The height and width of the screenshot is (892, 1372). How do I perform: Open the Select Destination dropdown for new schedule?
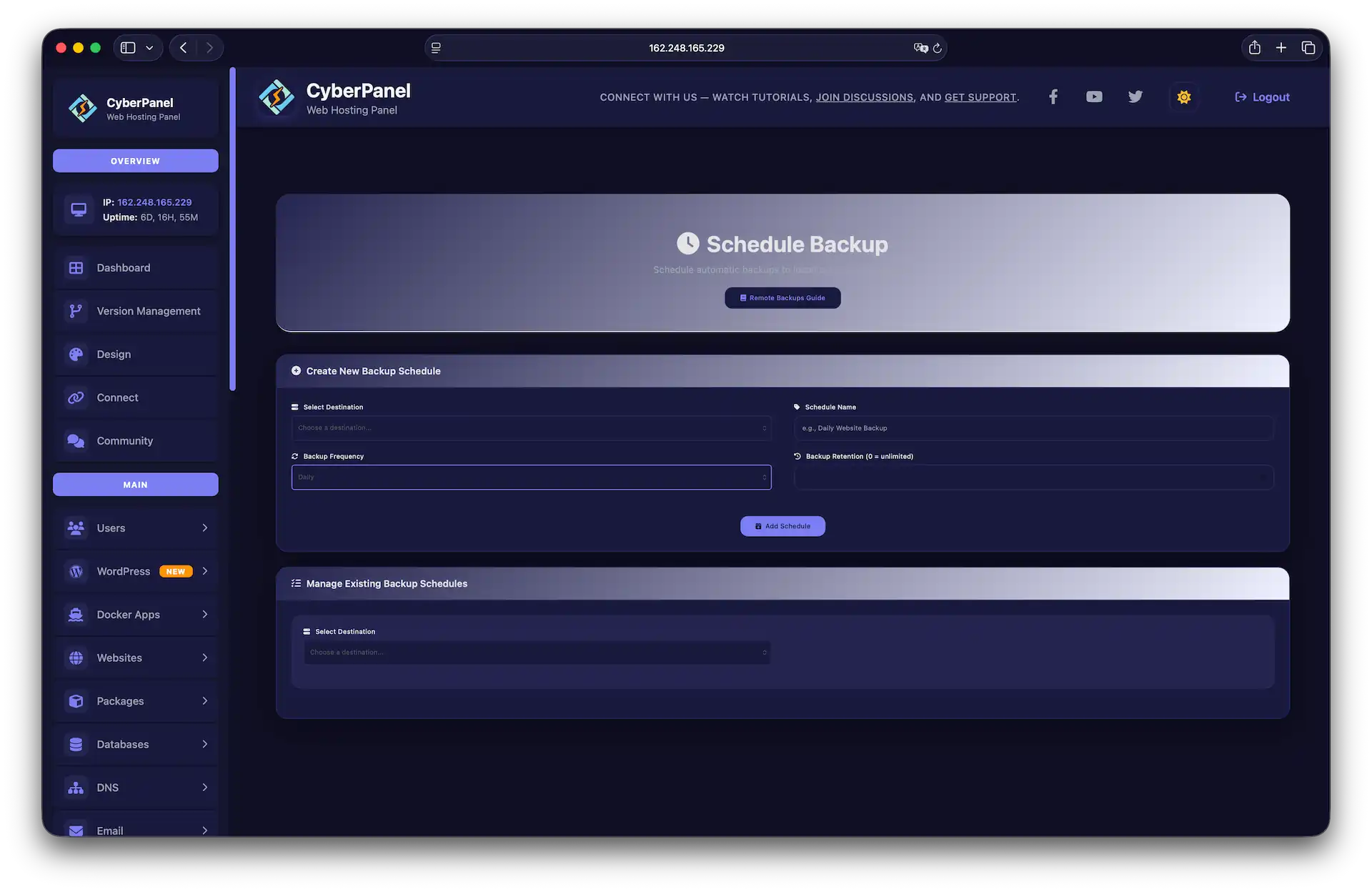click(x=531, y=427)
